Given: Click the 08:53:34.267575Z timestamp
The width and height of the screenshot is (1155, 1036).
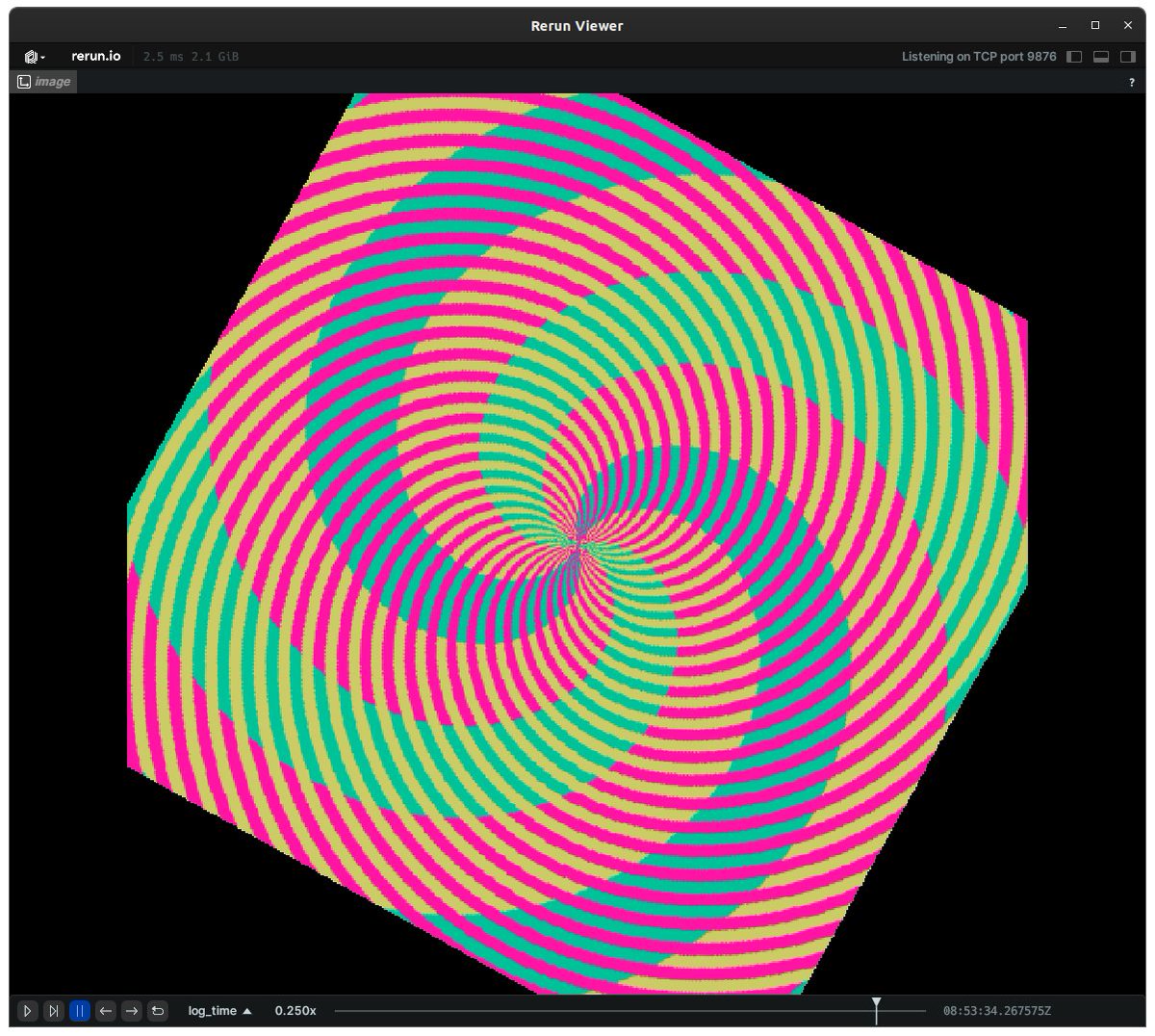Looking at the screenshot, I should pos(997,1011).
